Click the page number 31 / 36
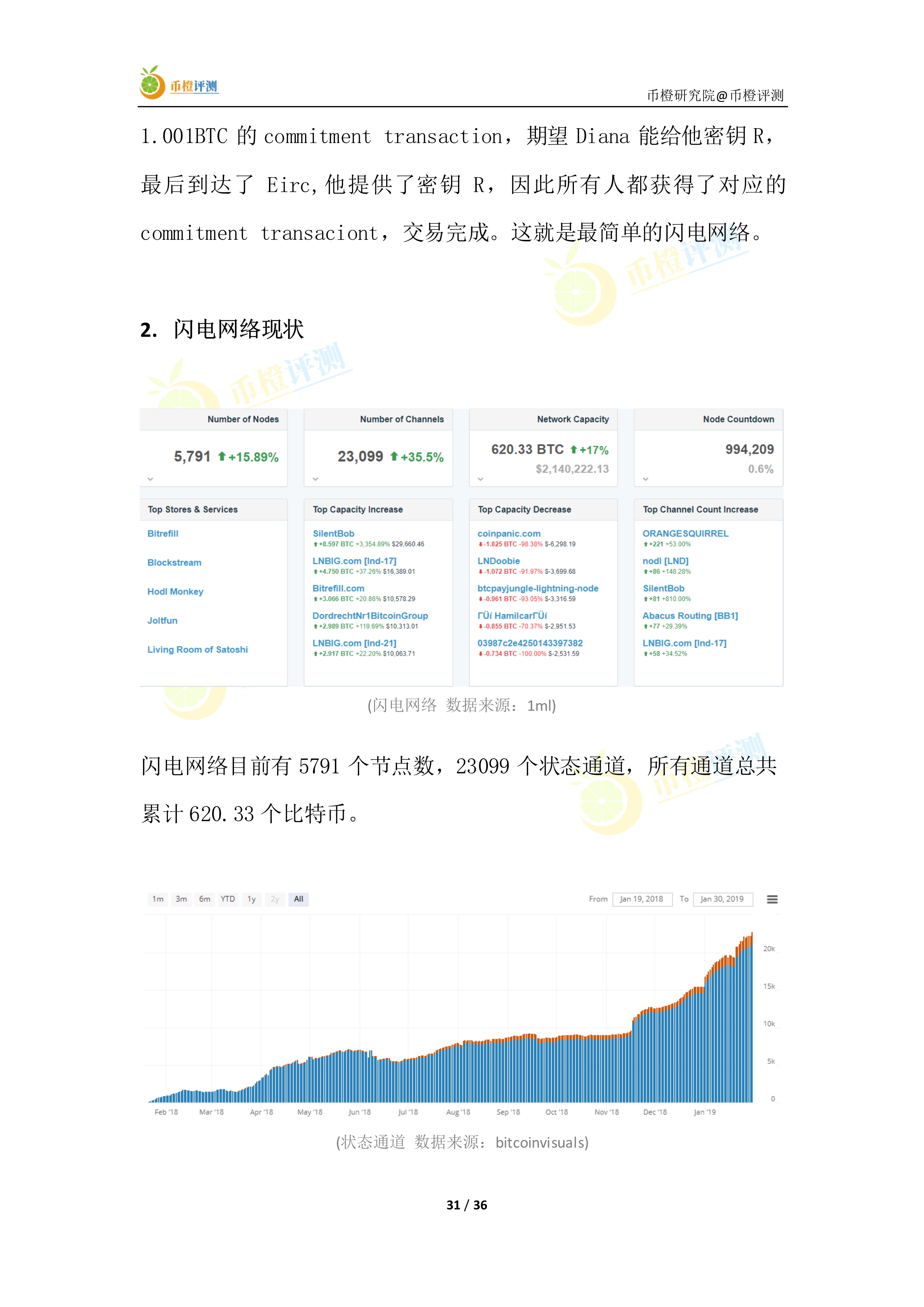The image size is (924, 1307). coord(467,1205)
